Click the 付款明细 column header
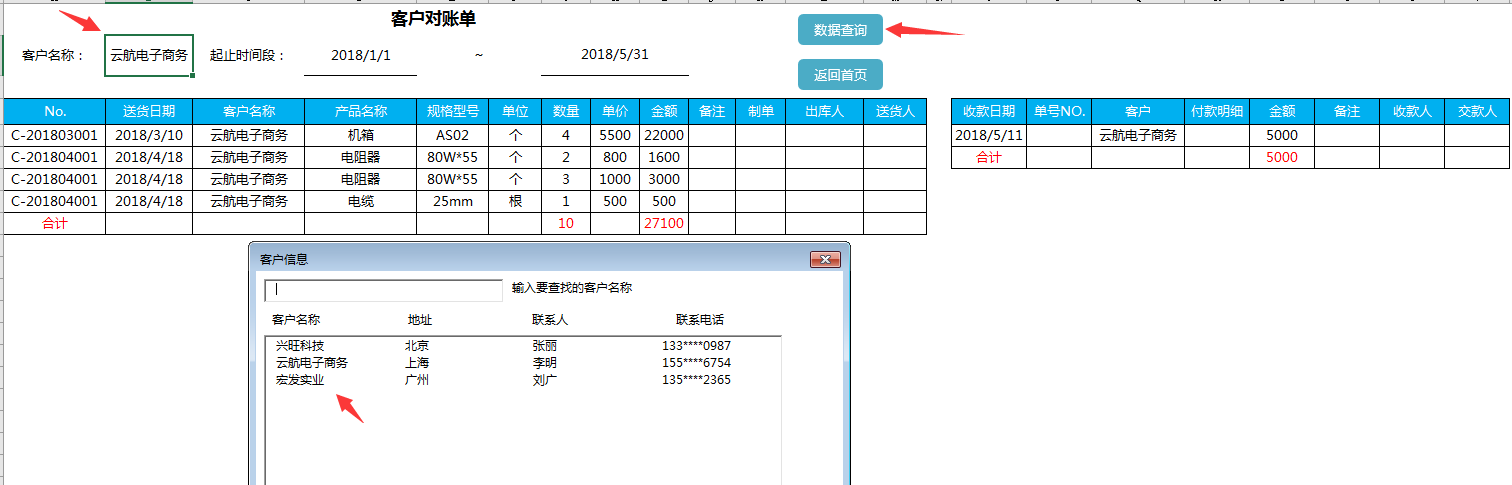This screenshot has height=485, width=1512. (1218, 111)
